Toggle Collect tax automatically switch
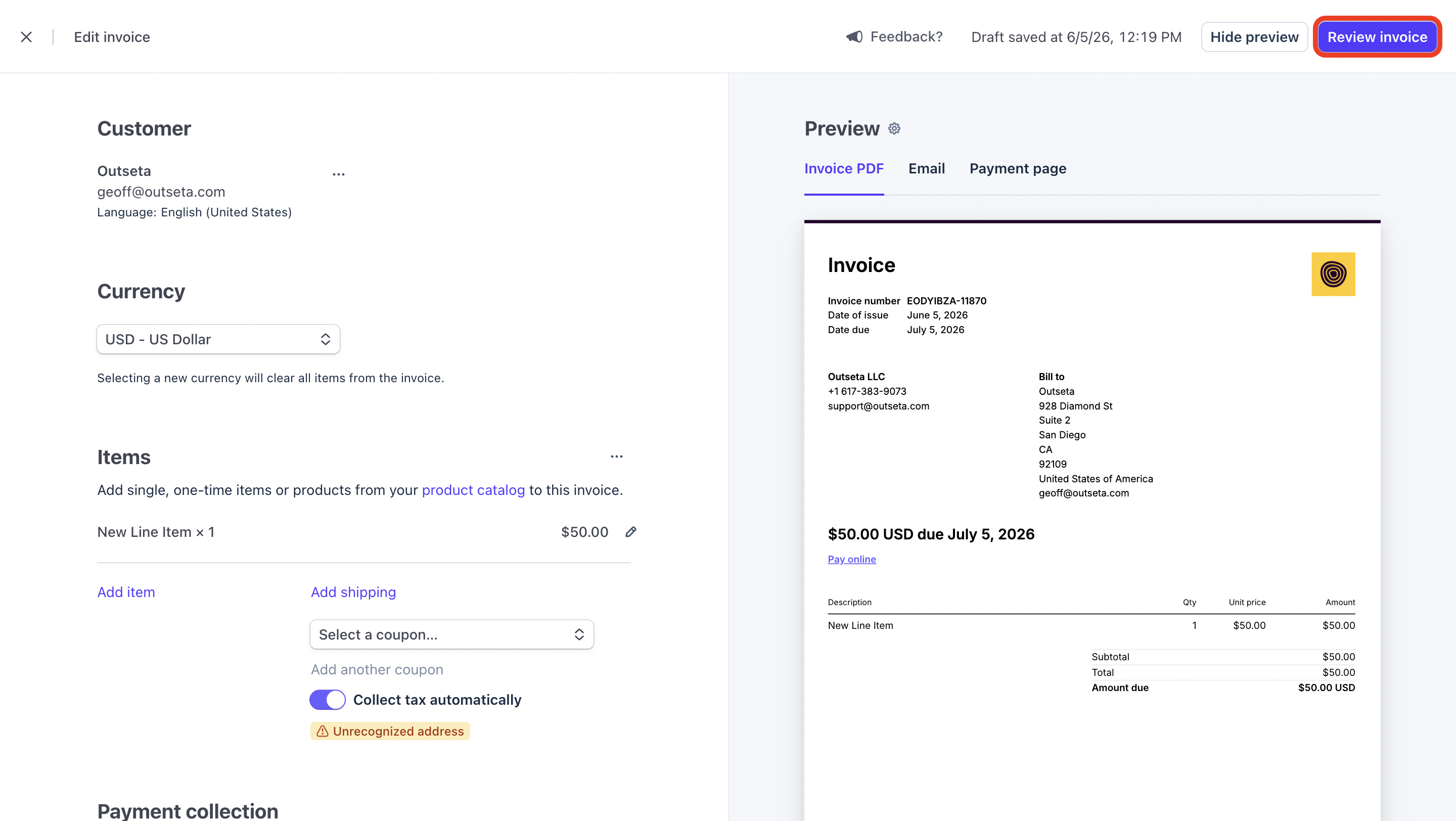 [x=327, y=700]
